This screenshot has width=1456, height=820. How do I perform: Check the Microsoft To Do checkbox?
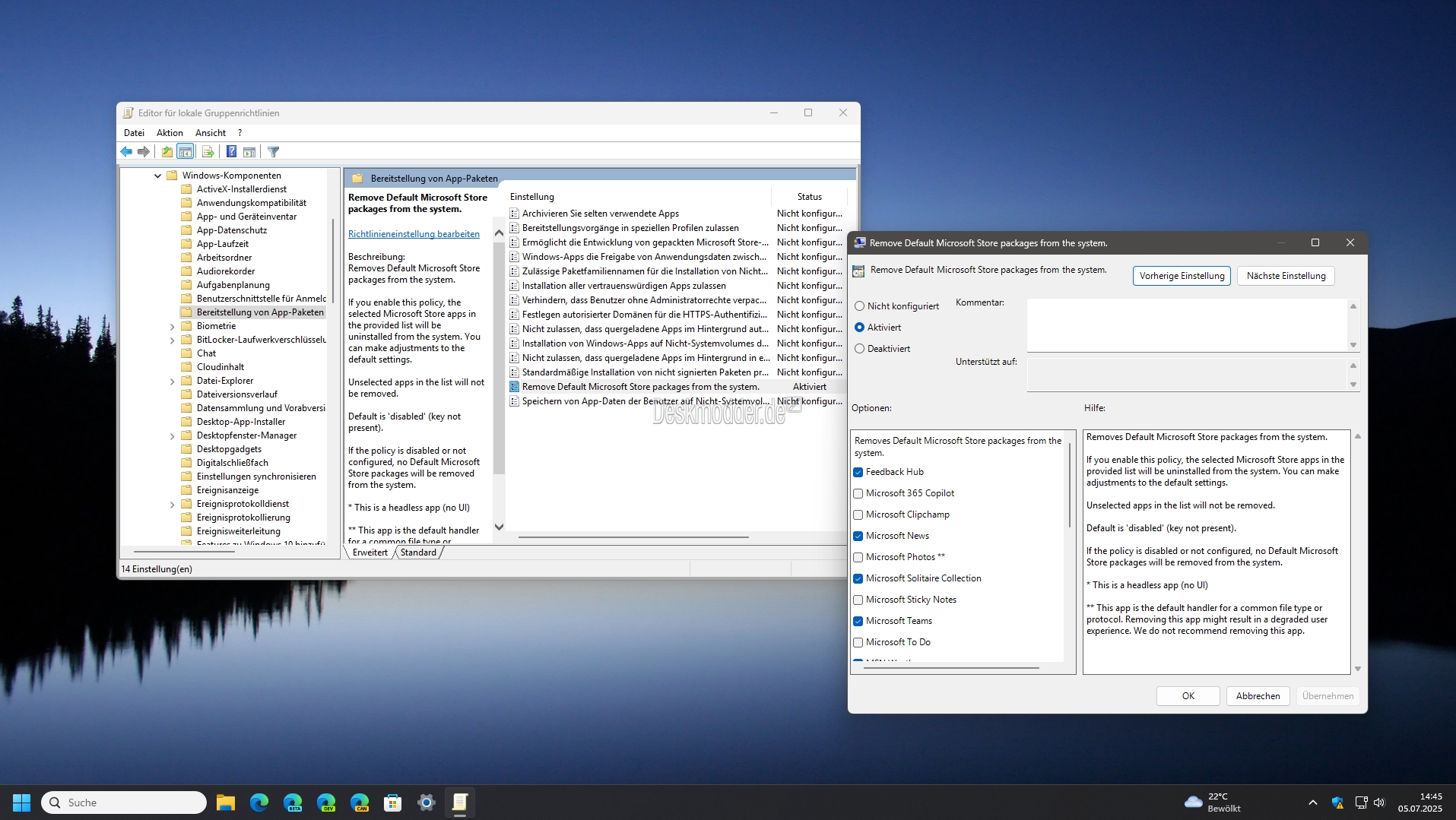point(858,643)
